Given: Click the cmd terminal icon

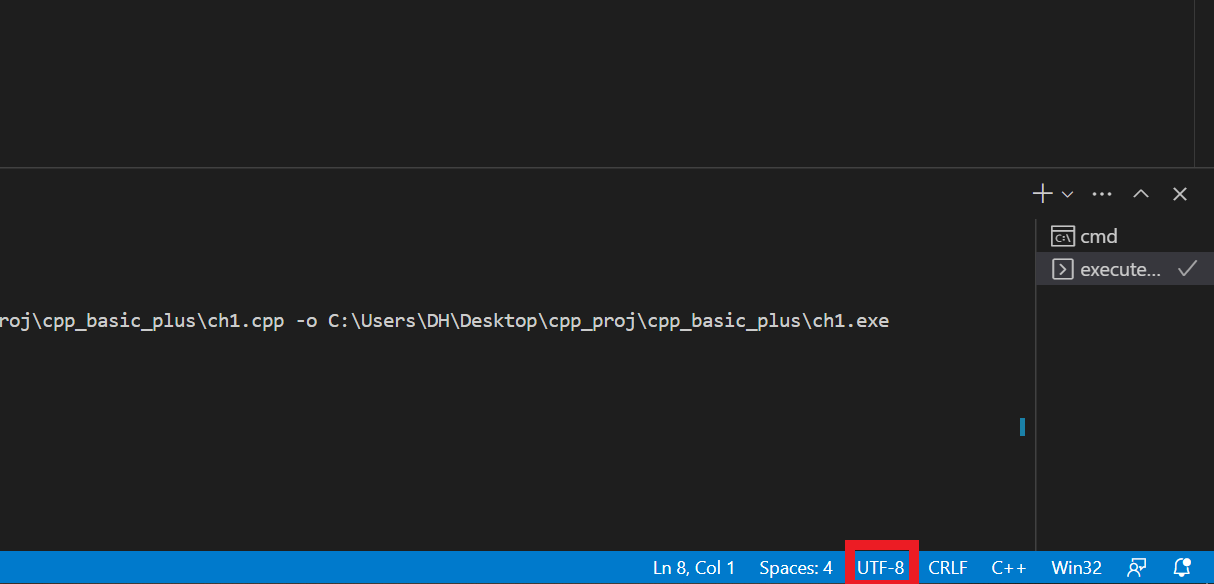Looking at the screenshot, I should tap(1062, 236).
